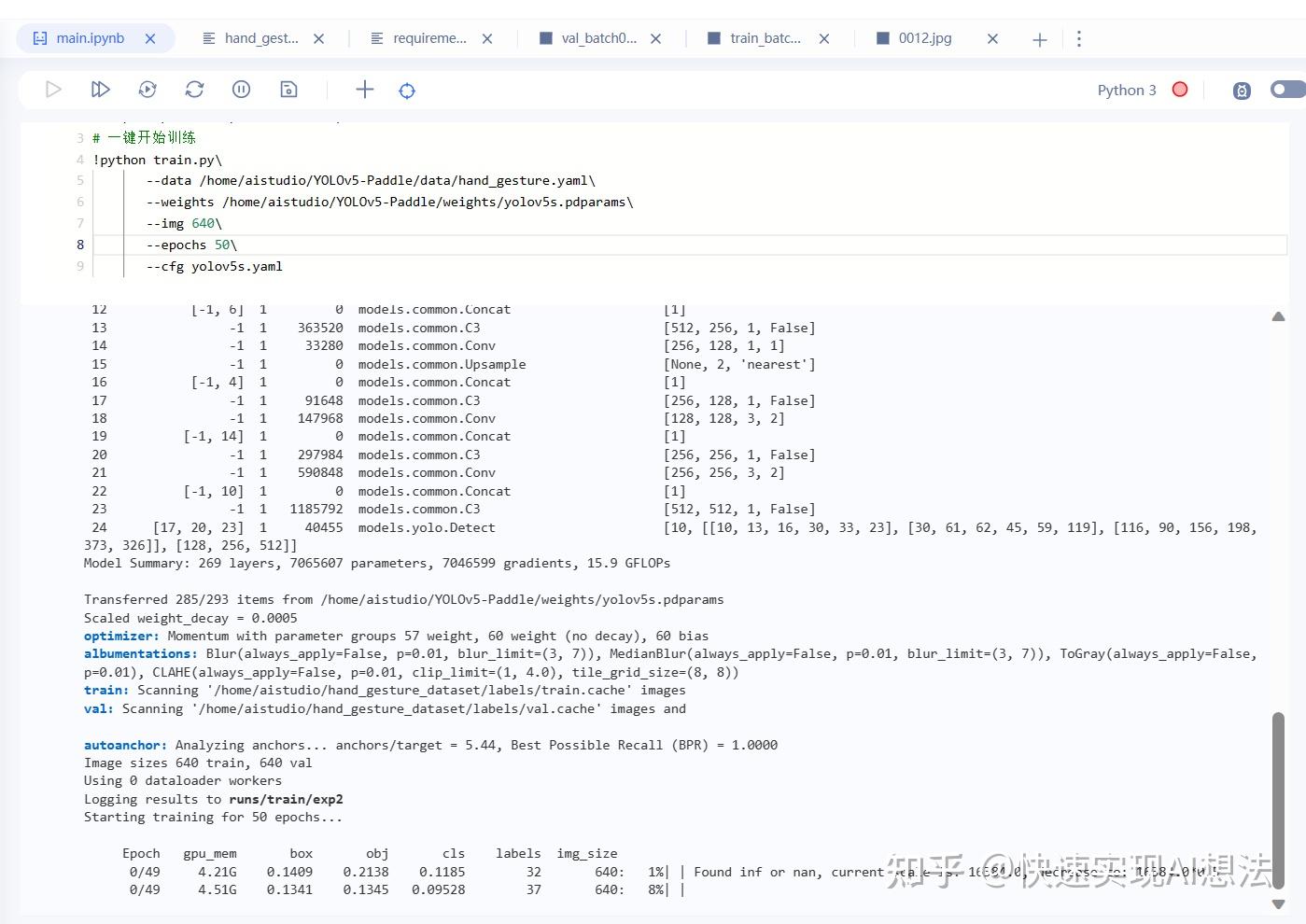This screenshot has width=1306, height=924.
Task: Run the current cell with the play icon
Action: (x=53, y=90)
